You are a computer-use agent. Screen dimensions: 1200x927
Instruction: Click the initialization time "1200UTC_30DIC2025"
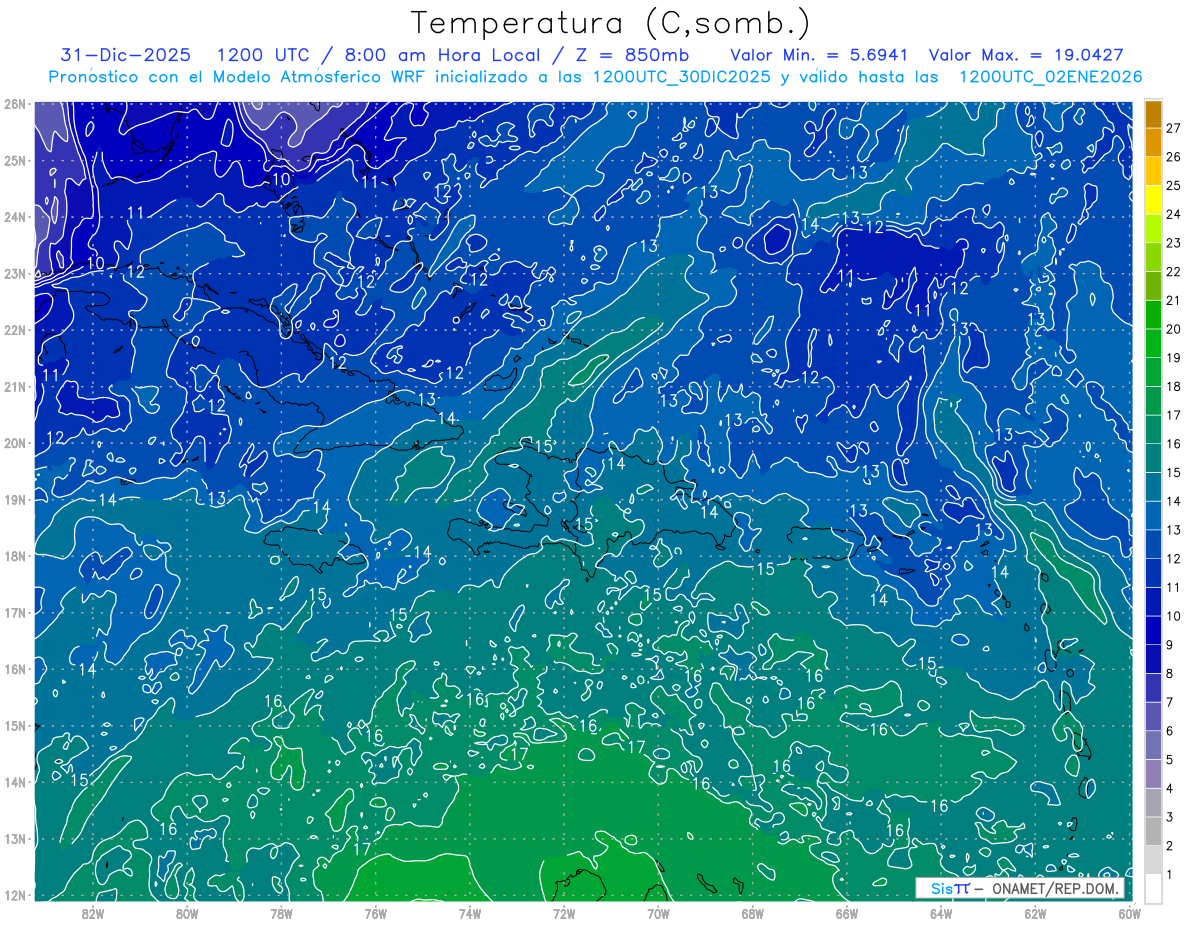point(682,77)
